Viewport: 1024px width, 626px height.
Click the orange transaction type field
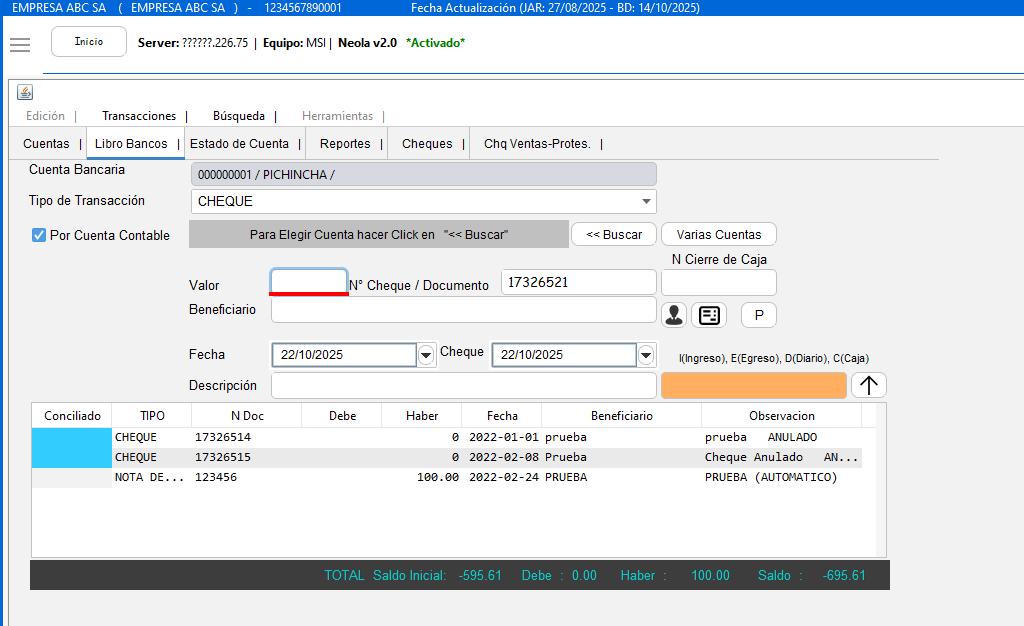click(753, 386)
